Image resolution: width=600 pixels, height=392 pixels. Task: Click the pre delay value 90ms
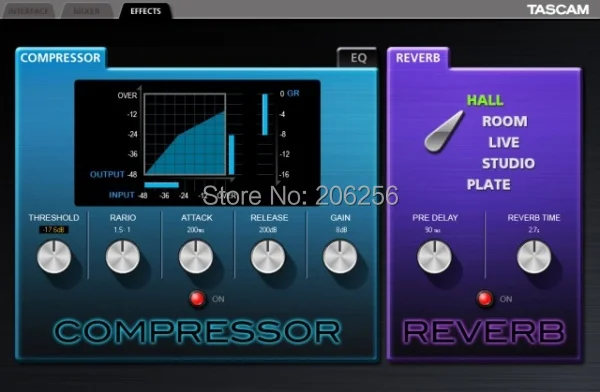(433, 230)
